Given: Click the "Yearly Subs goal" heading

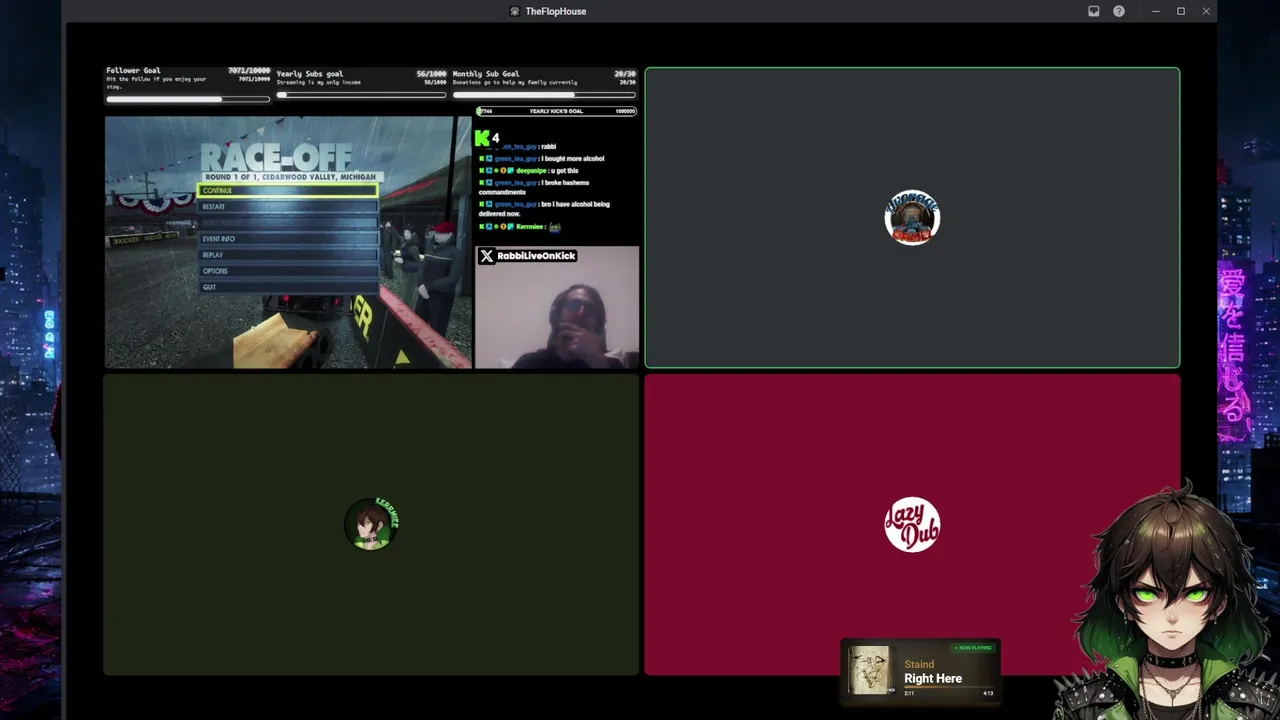Looking at the screenshot, I should tap(310, 74).
